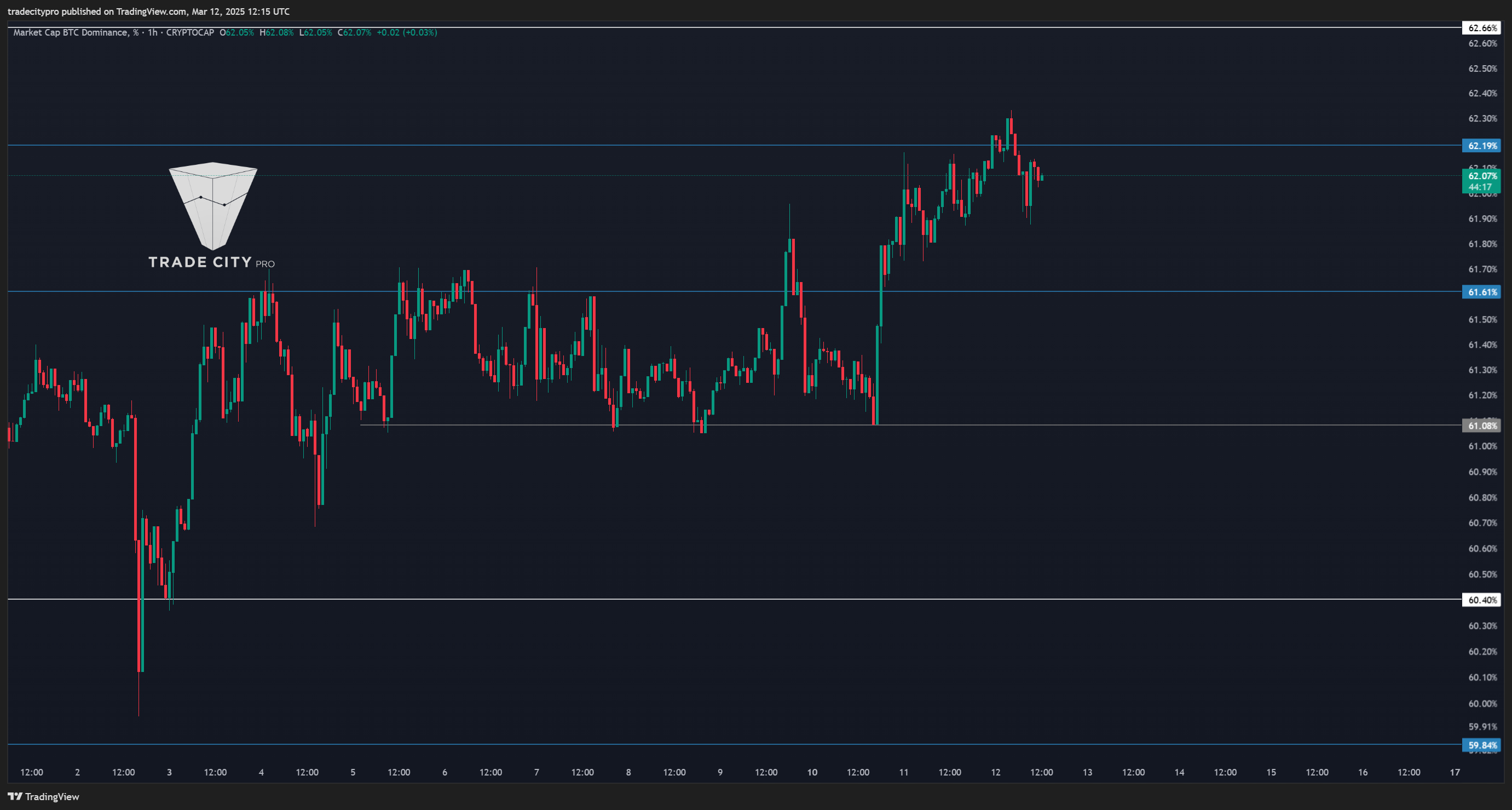Click the 62.66% white price label

coord(1481,28)
